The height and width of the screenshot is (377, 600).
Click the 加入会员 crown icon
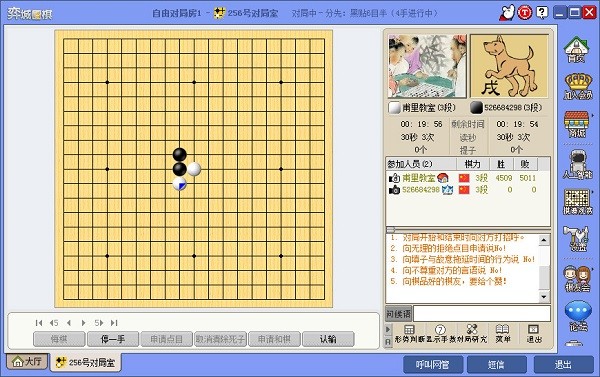click(578, 86)
